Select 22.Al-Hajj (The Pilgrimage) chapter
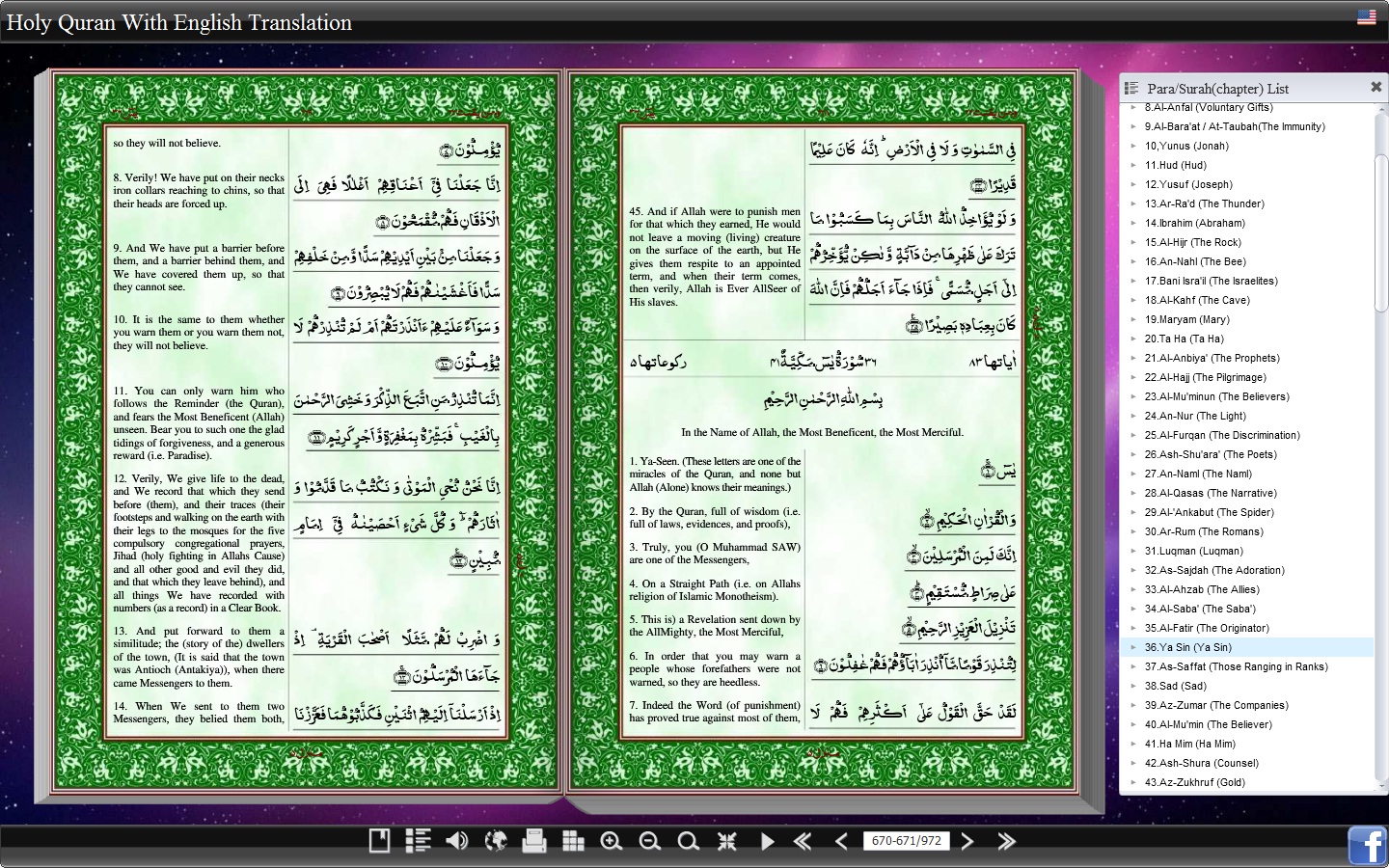Viewport: 1389px width, 868px height. pyautogui.click(x=1205, y=377)
